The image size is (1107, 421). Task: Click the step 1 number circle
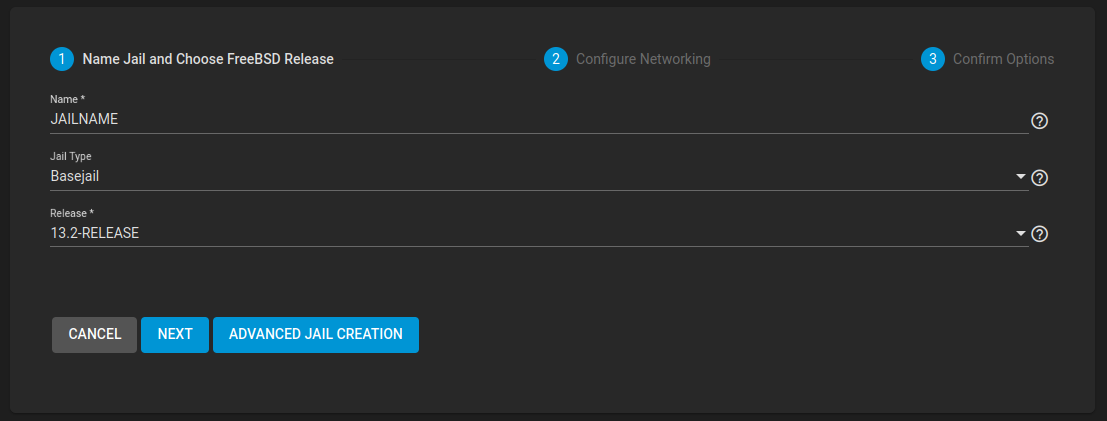point(62,59)
